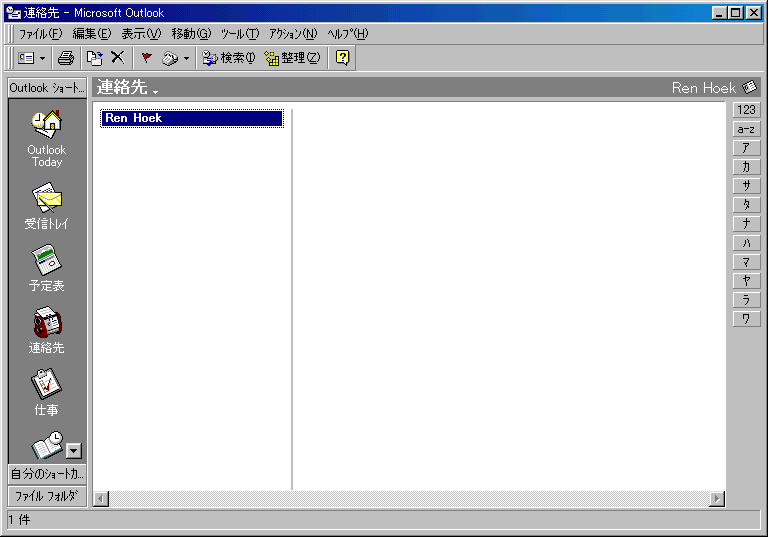Open the 仕事 tasks shortcut
The width and height of the screenshot is (768, 537).
pos(46,392)
